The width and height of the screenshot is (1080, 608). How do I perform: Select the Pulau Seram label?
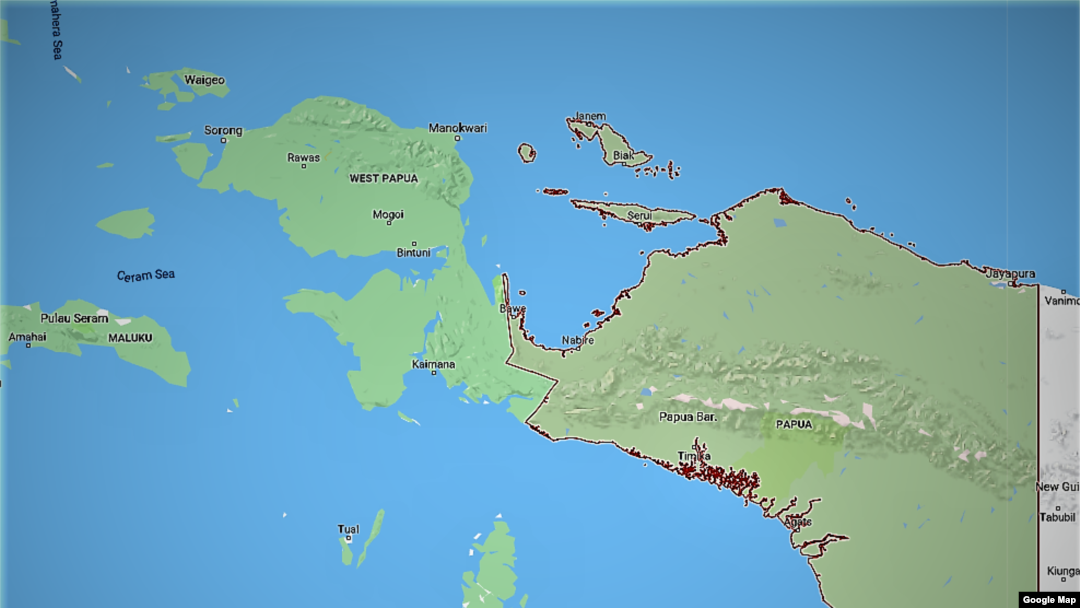click(x=74, y=318)
